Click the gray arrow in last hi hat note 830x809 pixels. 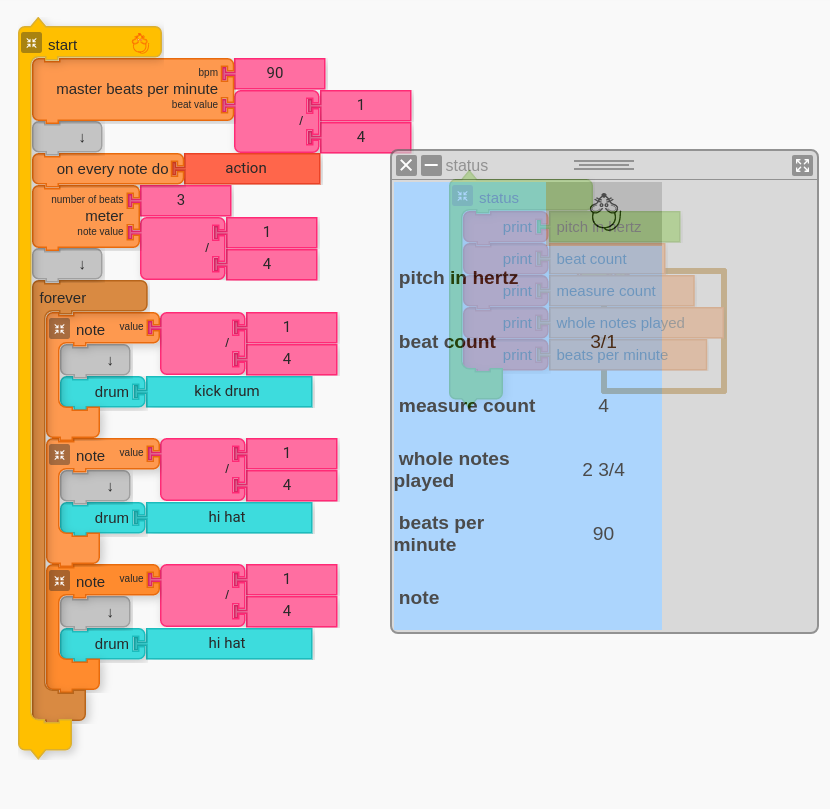(95, 612)
